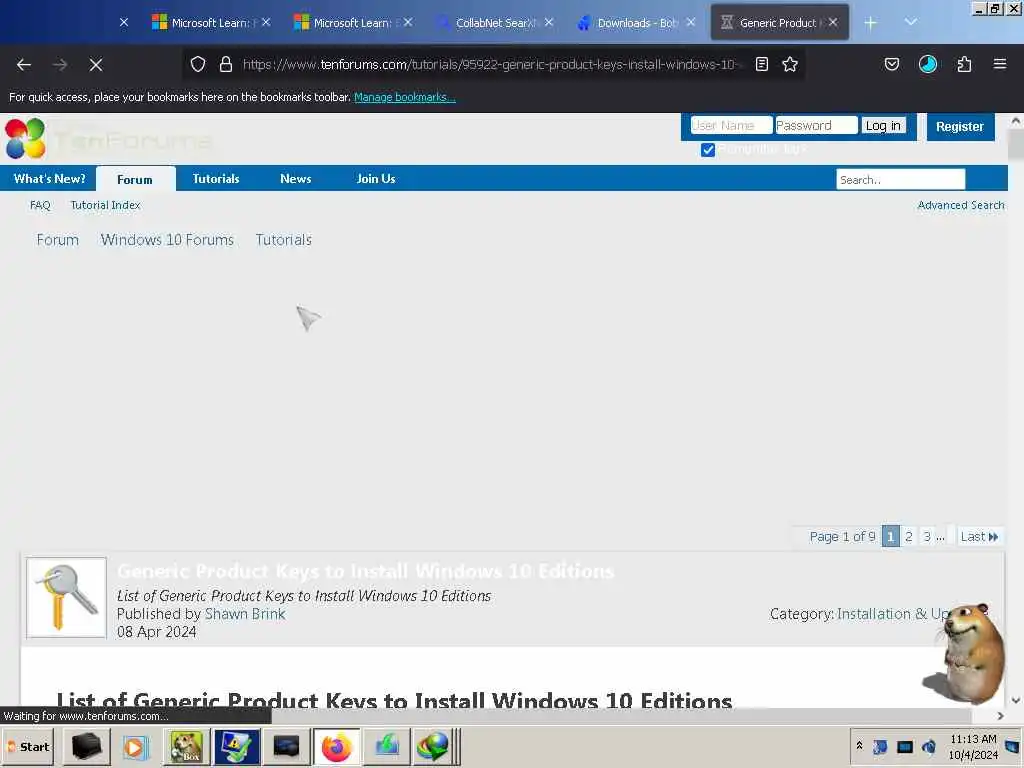
Task: Close the Generic Product Keys tab
Action: point(833,22)
